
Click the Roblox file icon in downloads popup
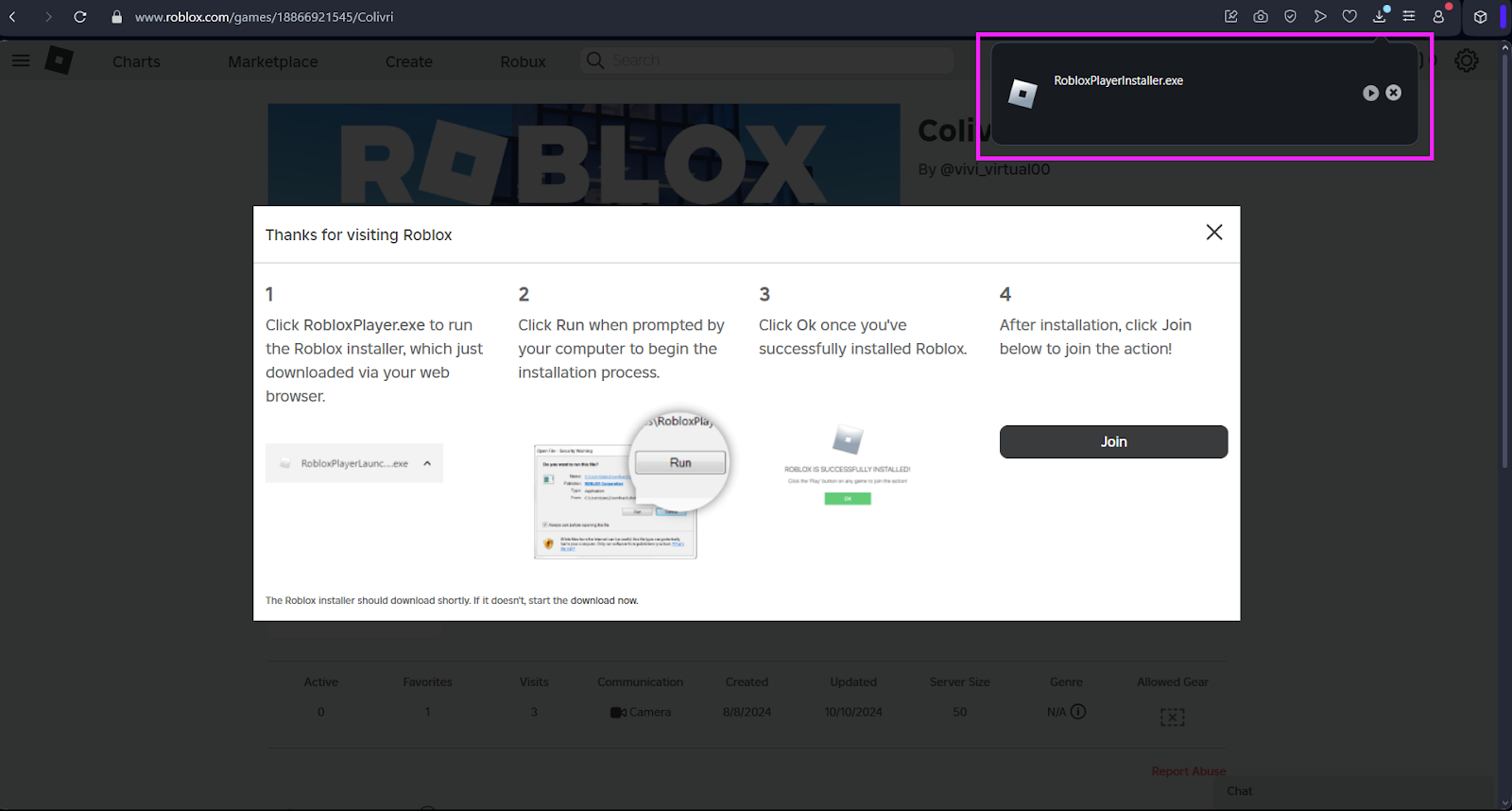[x=1022, y=94]
